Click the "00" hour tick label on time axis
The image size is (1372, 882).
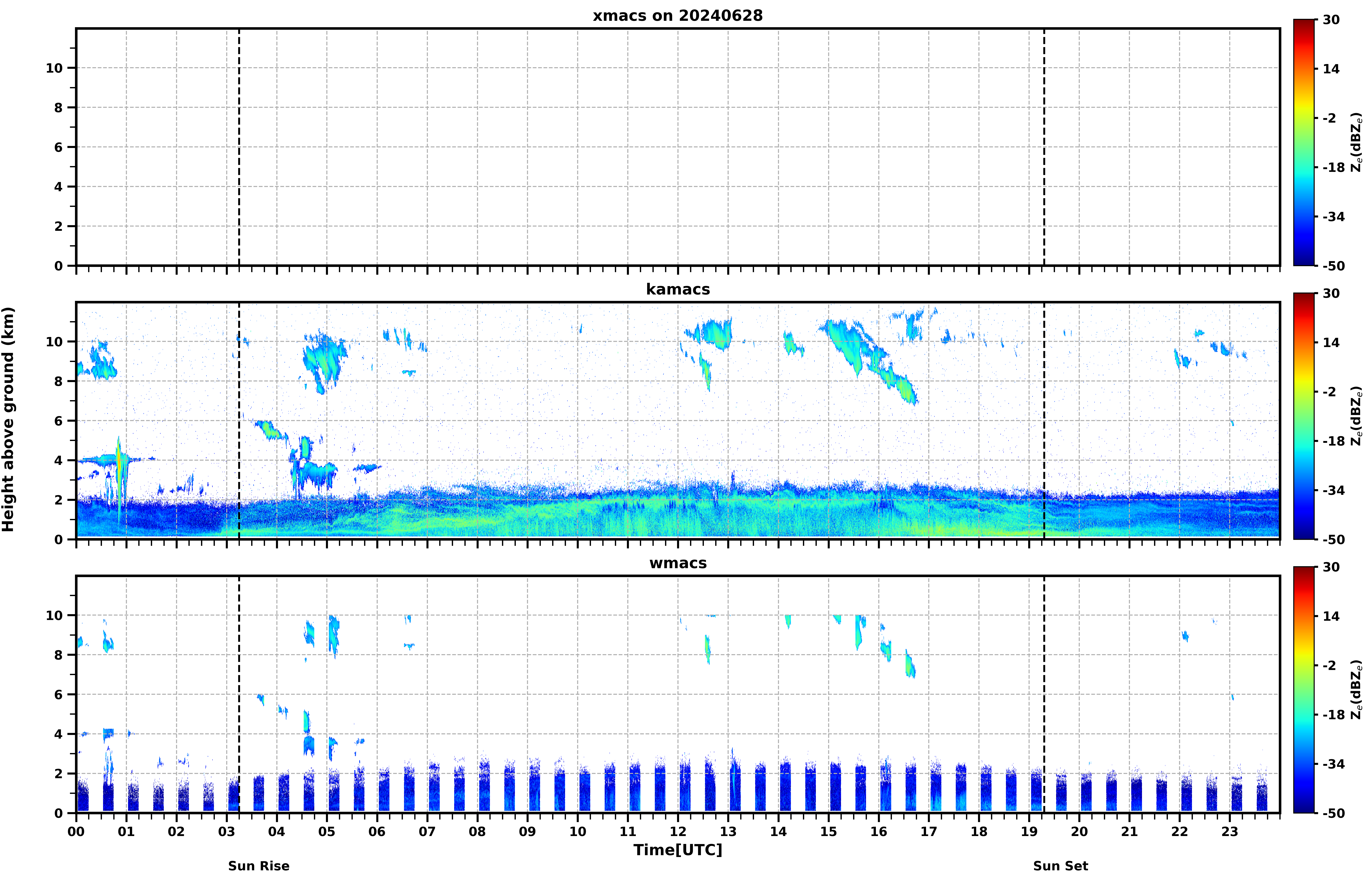(76, 832)
